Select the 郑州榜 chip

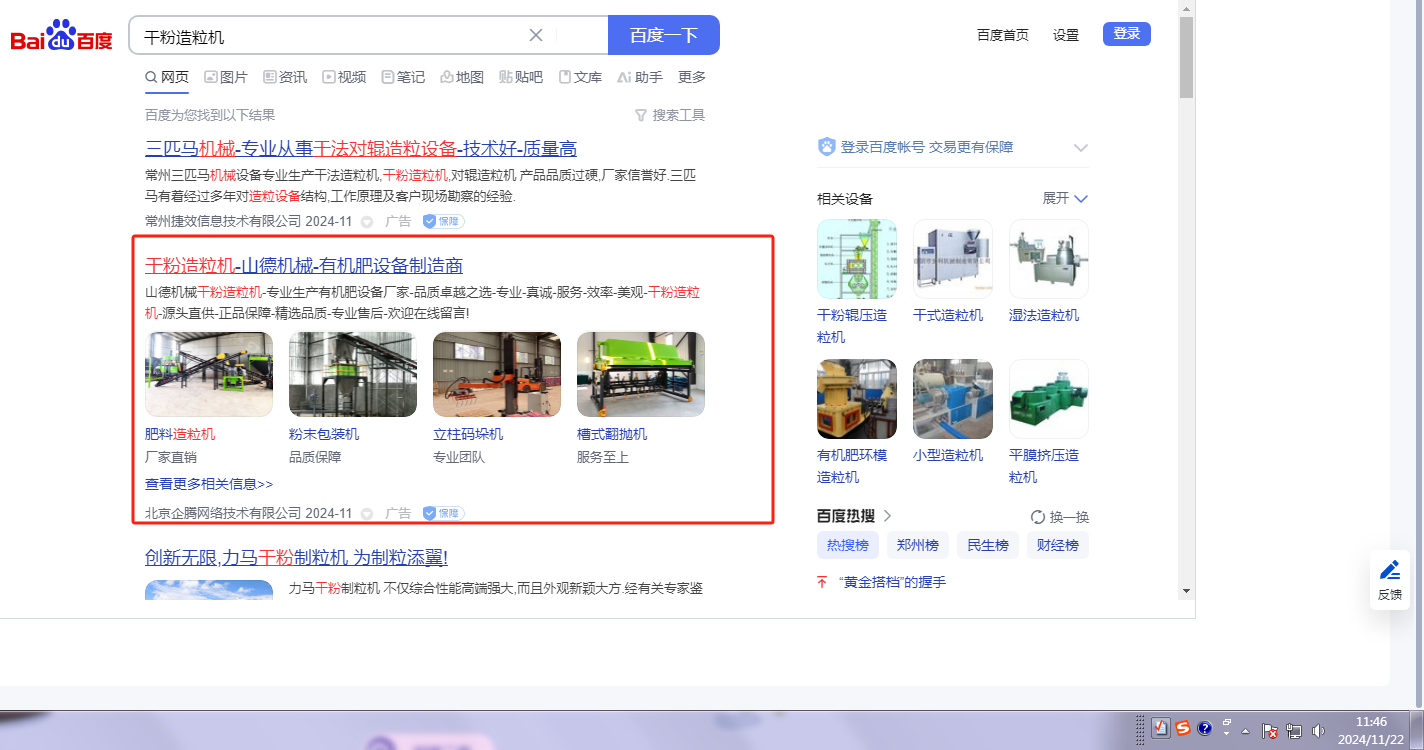point(918,545)
